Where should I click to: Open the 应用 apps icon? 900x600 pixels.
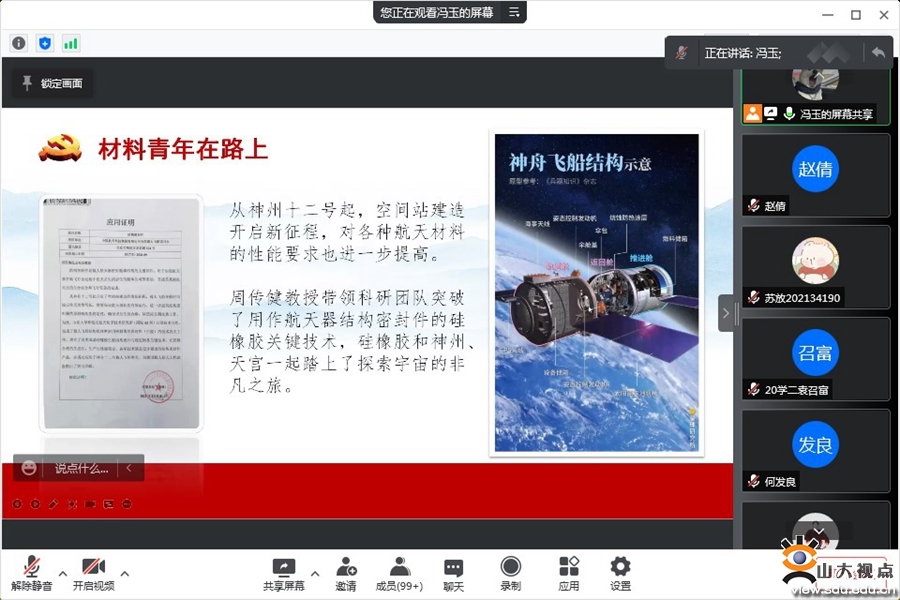click(x=569, y=567)
